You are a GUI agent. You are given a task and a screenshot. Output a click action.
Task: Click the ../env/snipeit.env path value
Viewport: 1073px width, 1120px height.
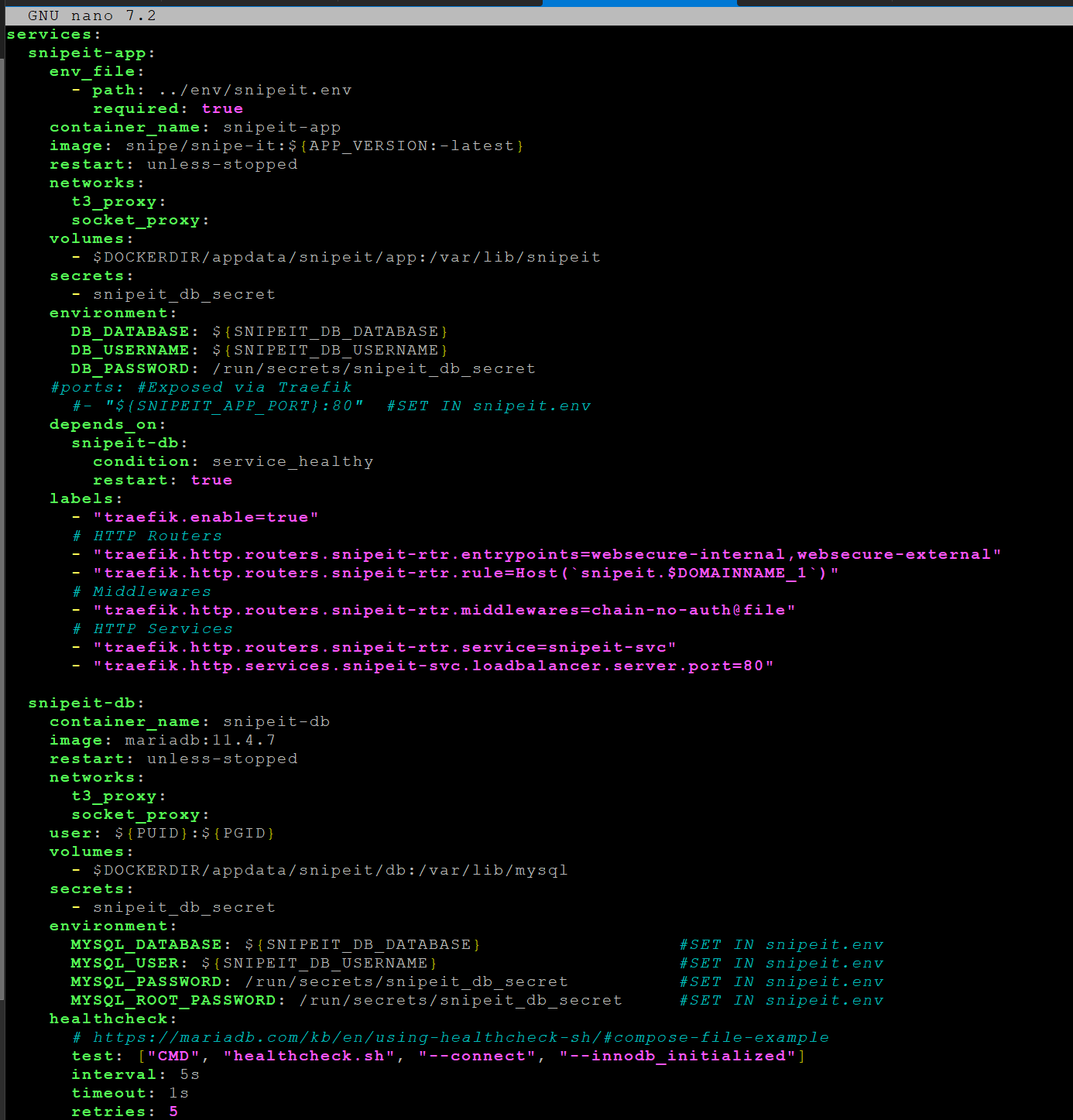[255, 91]
